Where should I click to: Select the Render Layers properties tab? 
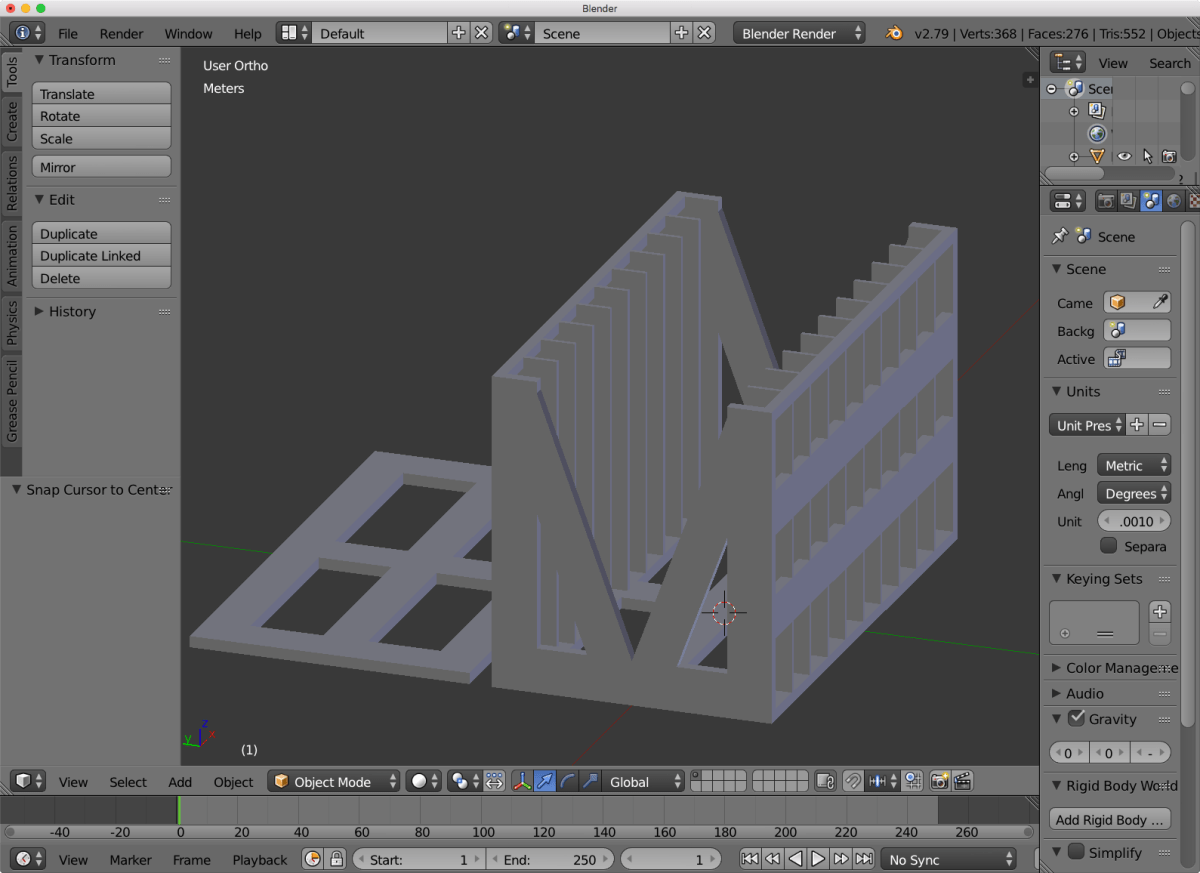pyautogui.click(x=1128, y=200)
